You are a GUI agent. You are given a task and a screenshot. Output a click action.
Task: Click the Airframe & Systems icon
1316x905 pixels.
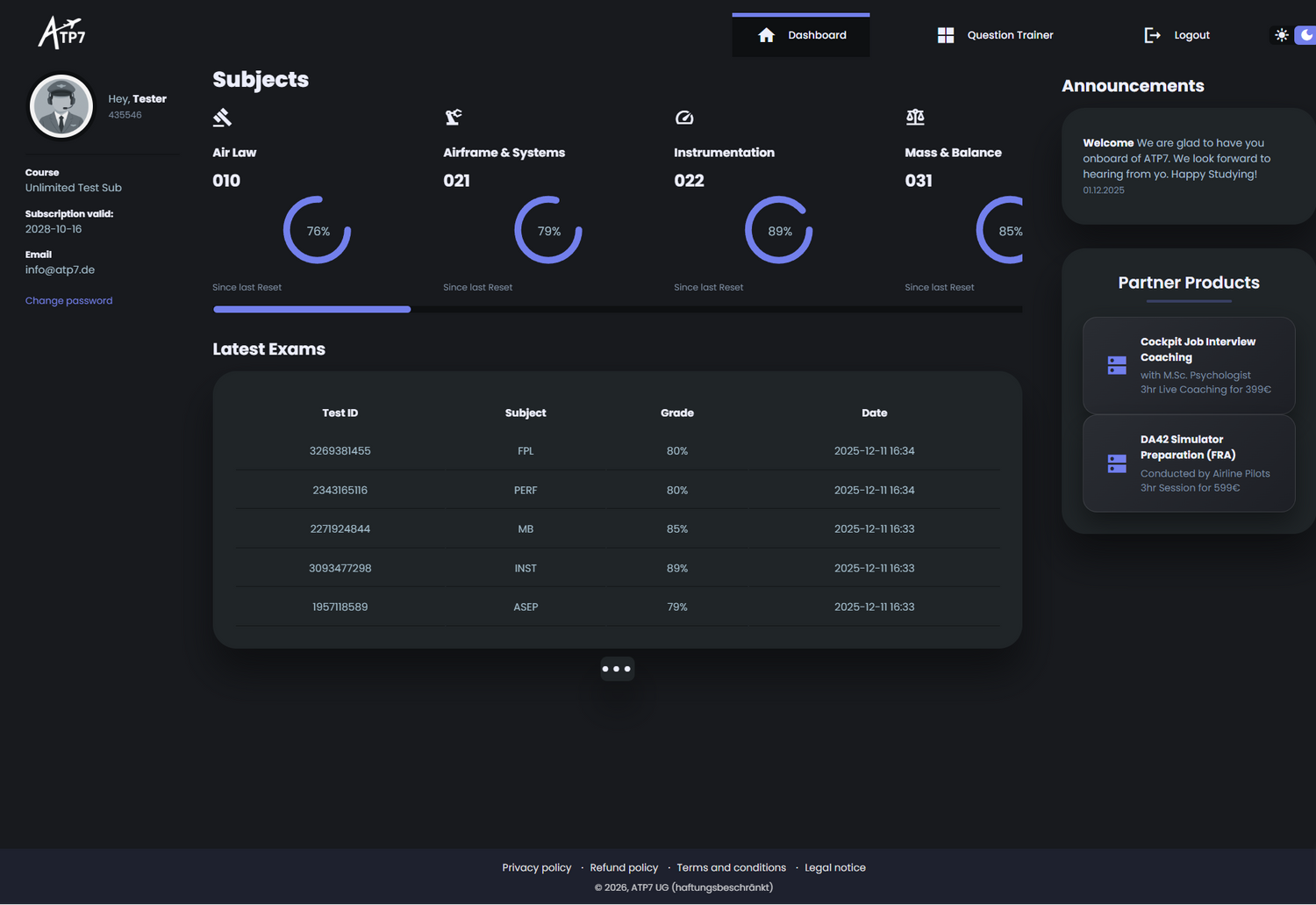pos(454,117)
